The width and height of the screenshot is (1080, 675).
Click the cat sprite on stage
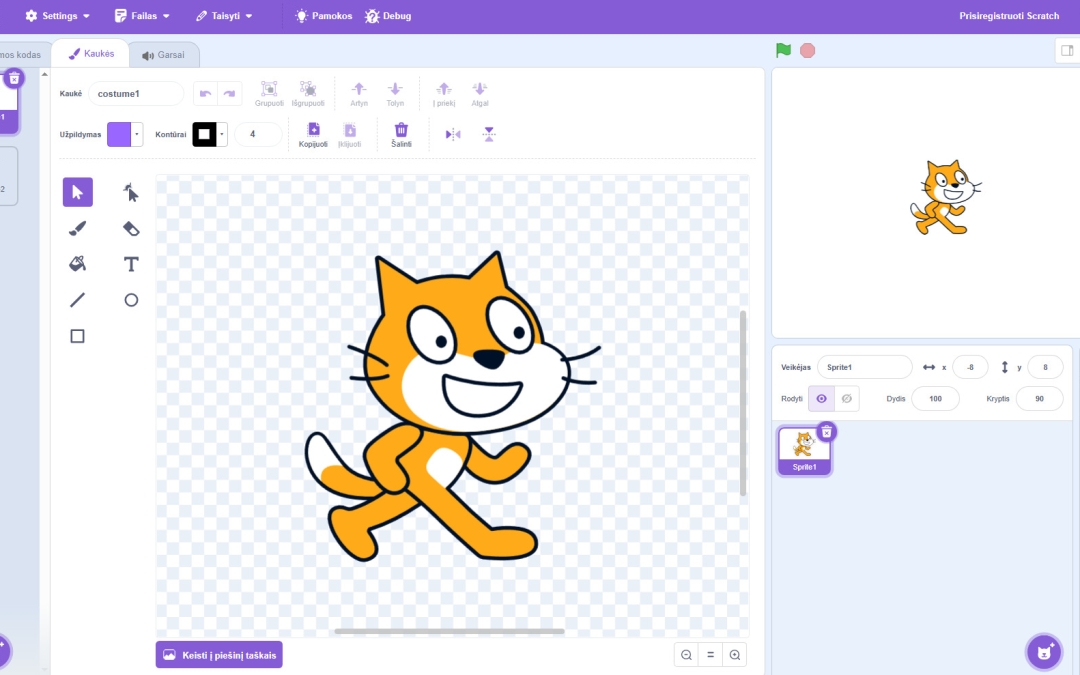pos(944,198)
